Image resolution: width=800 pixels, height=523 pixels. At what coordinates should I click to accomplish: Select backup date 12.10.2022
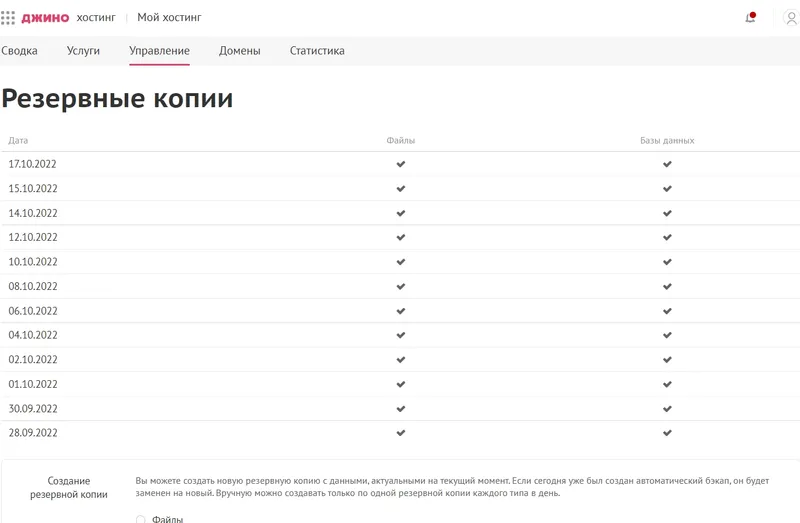pos(33,237)
